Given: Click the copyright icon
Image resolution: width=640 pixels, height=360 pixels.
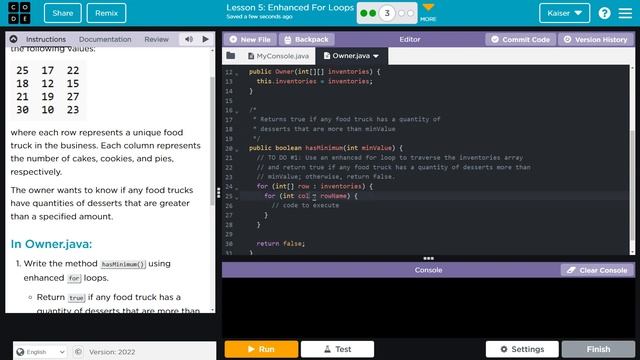Looking at the screenshot, I should 78,351.
